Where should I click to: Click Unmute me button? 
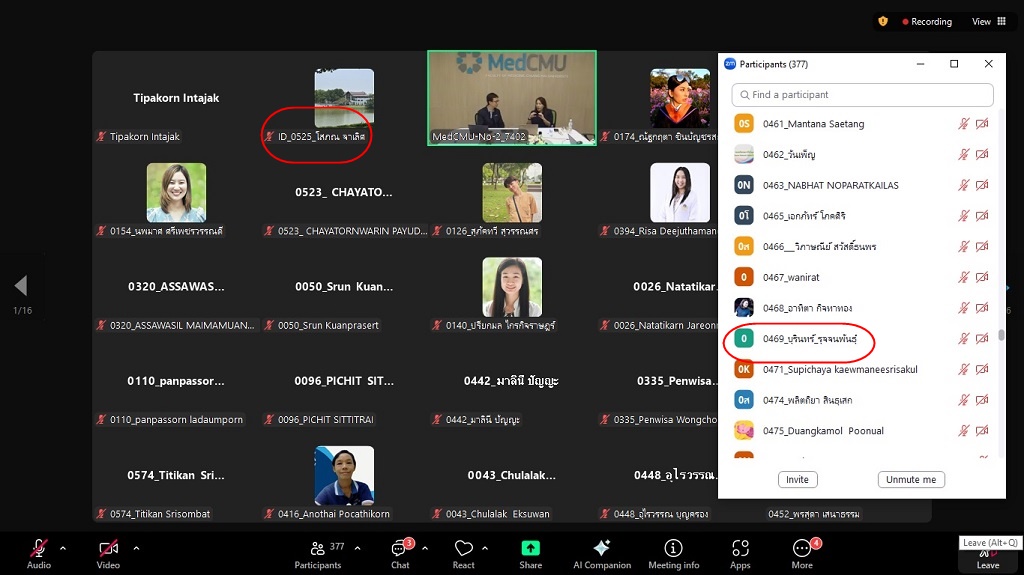coord(911,480)
